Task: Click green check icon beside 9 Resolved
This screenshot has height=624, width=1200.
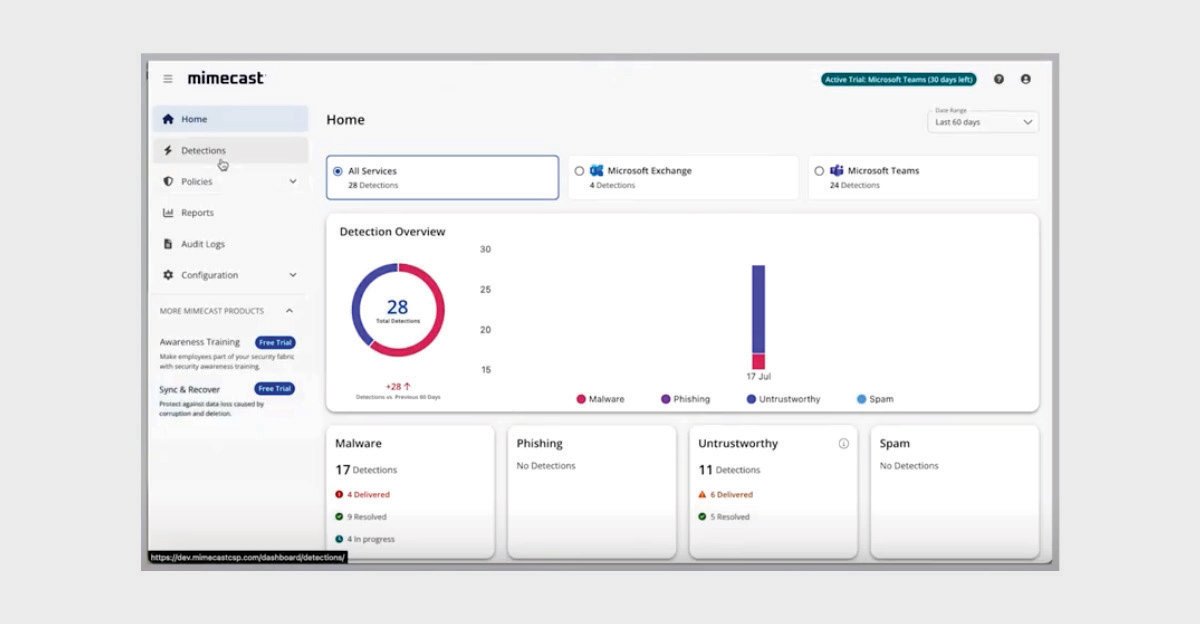Action: tap(339, 517)
